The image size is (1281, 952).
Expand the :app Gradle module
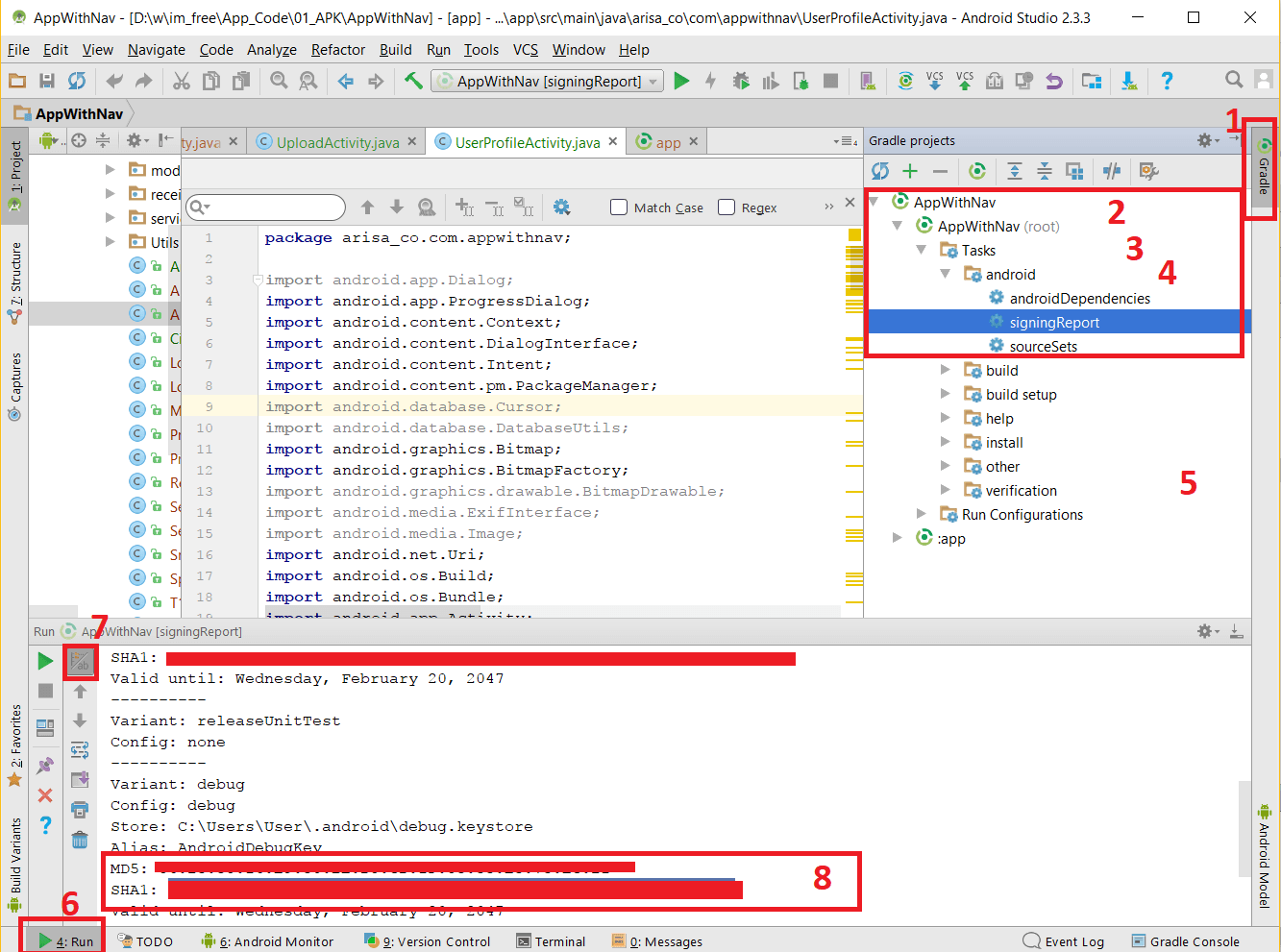pos(898,539)
